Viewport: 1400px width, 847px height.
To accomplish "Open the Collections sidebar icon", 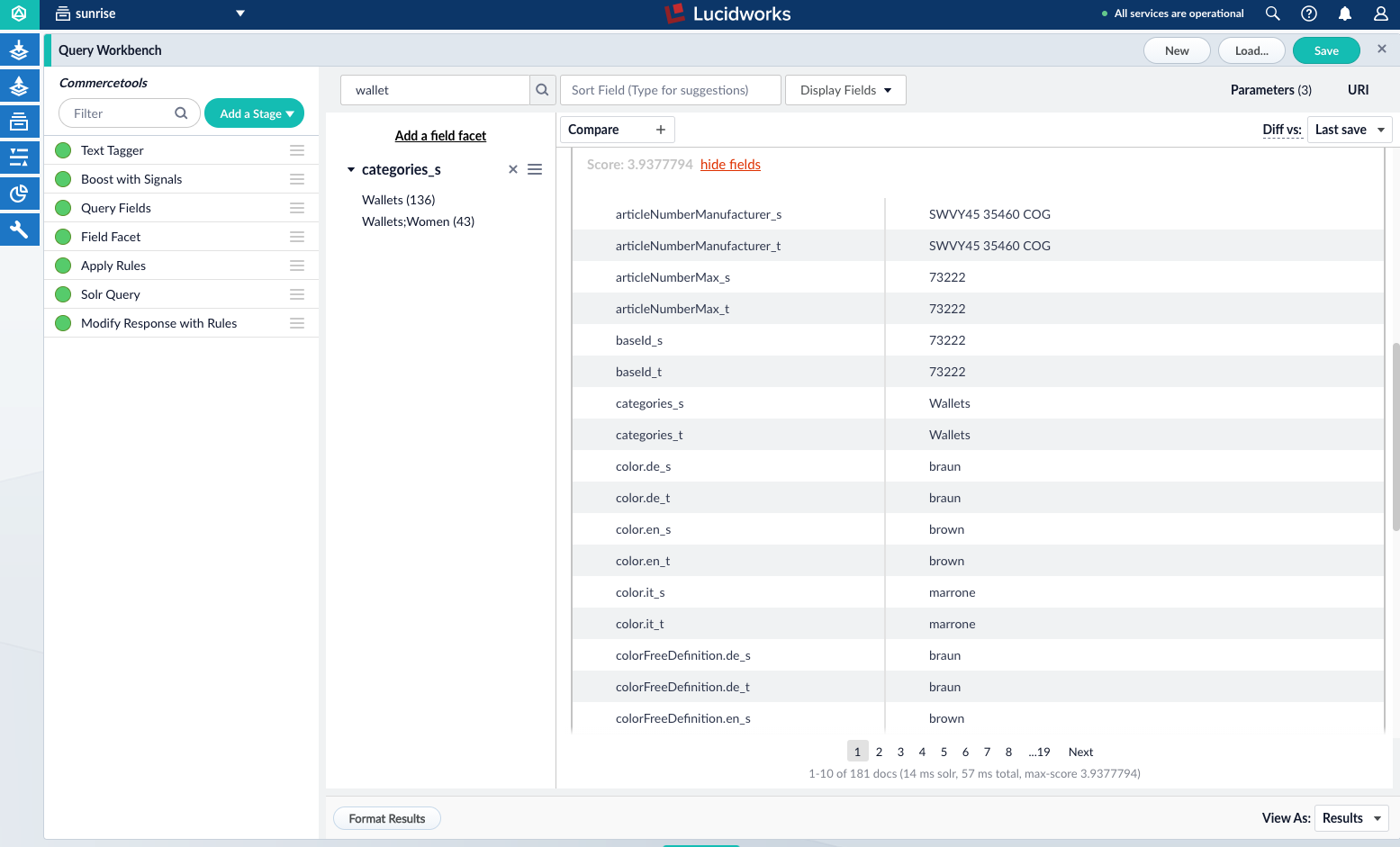I will click(19, 122).
